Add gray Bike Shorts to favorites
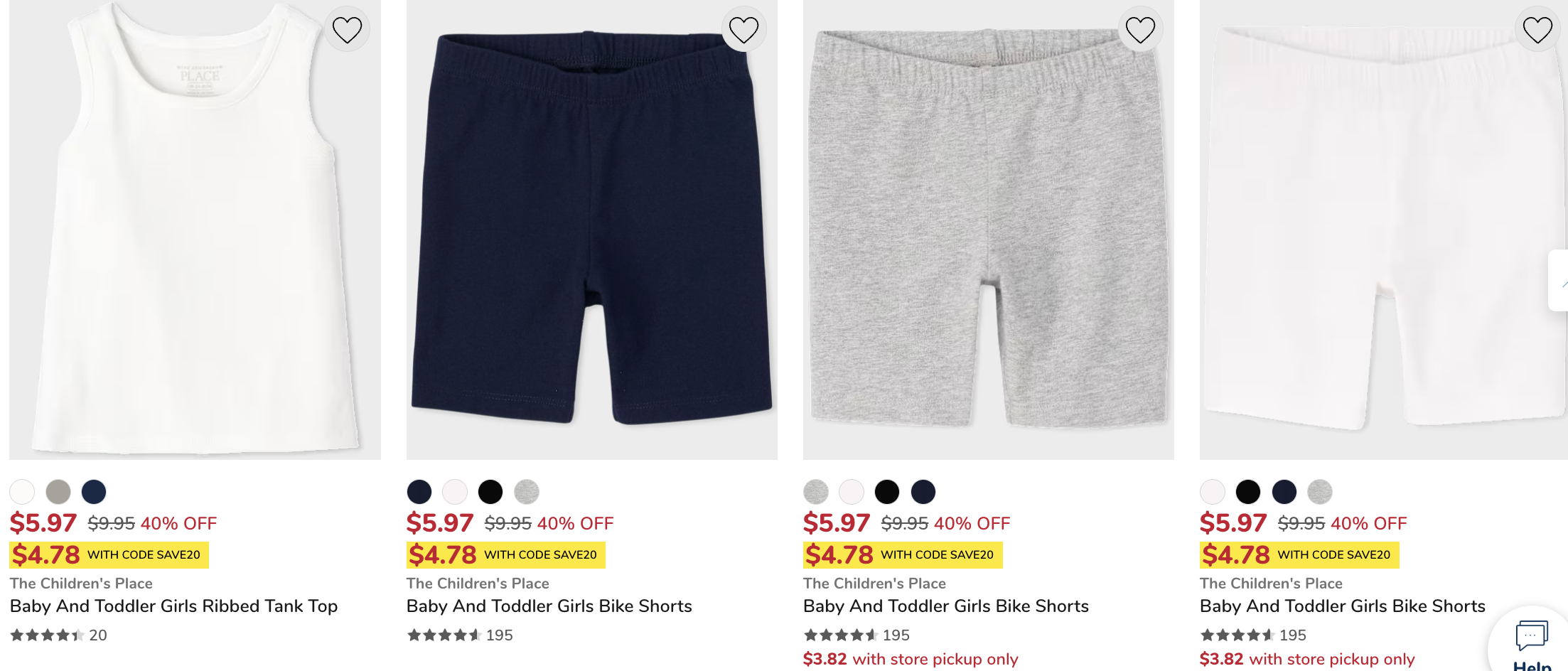 pyautogui.click(x=1140, y=30)
